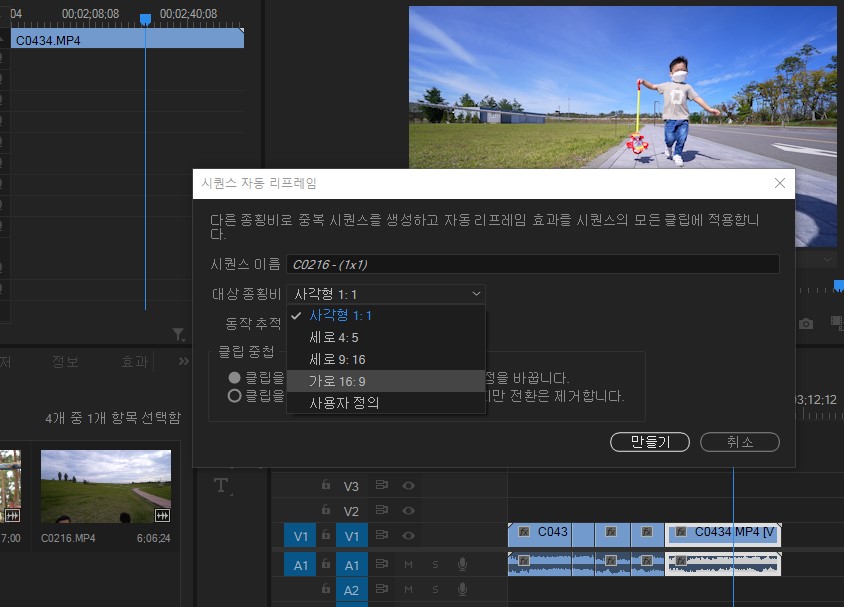The height and width of the screenshot is (607, 844).
Task: Click the 6;06;24 duration of C0216.MP4
Action: (x=153, y=538)
